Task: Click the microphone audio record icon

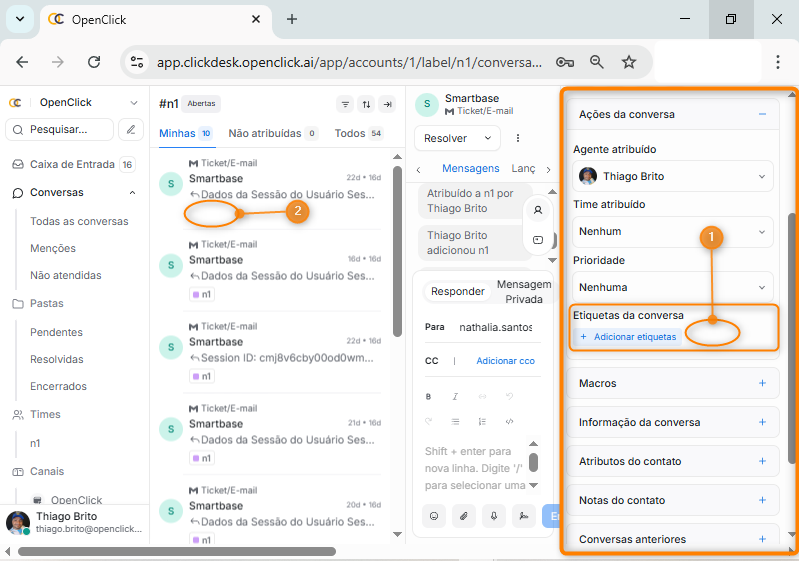Action: 493,516
